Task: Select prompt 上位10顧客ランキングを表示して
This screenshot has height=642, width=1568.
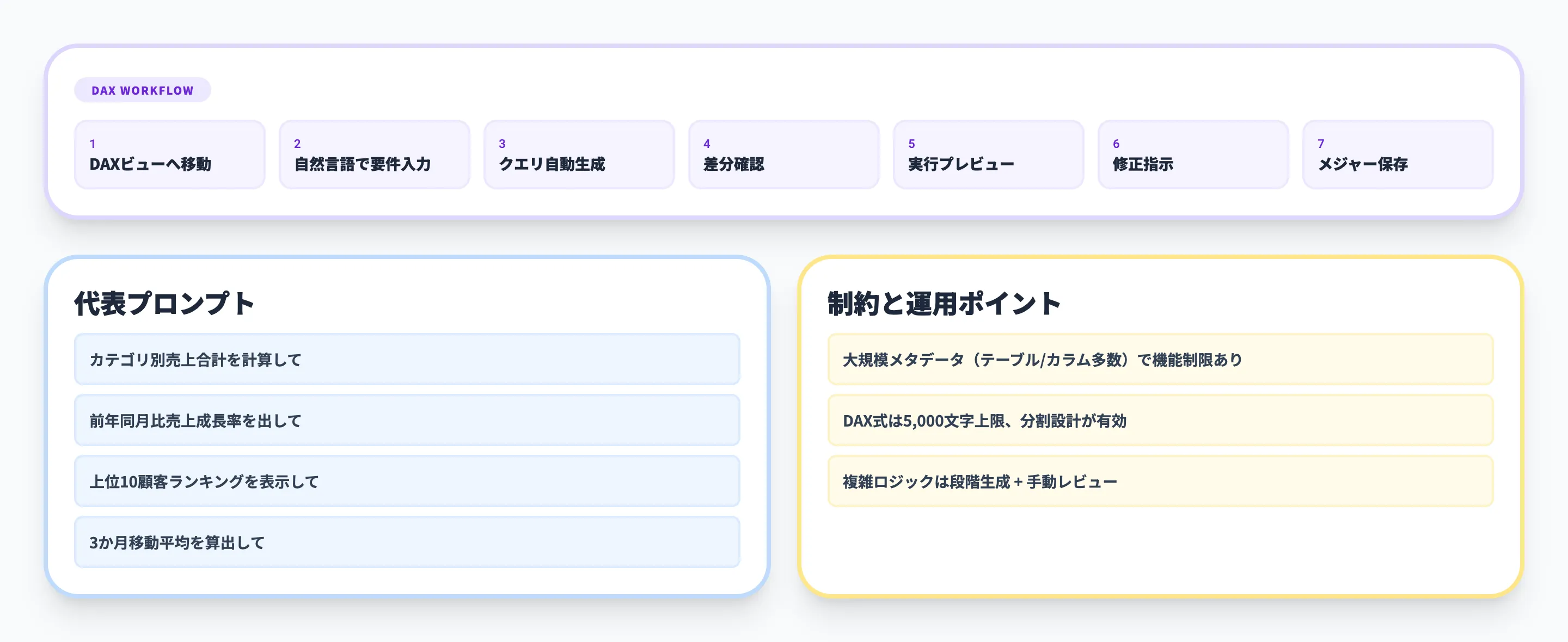Action: pyautogui.click(x=407, y=481)
